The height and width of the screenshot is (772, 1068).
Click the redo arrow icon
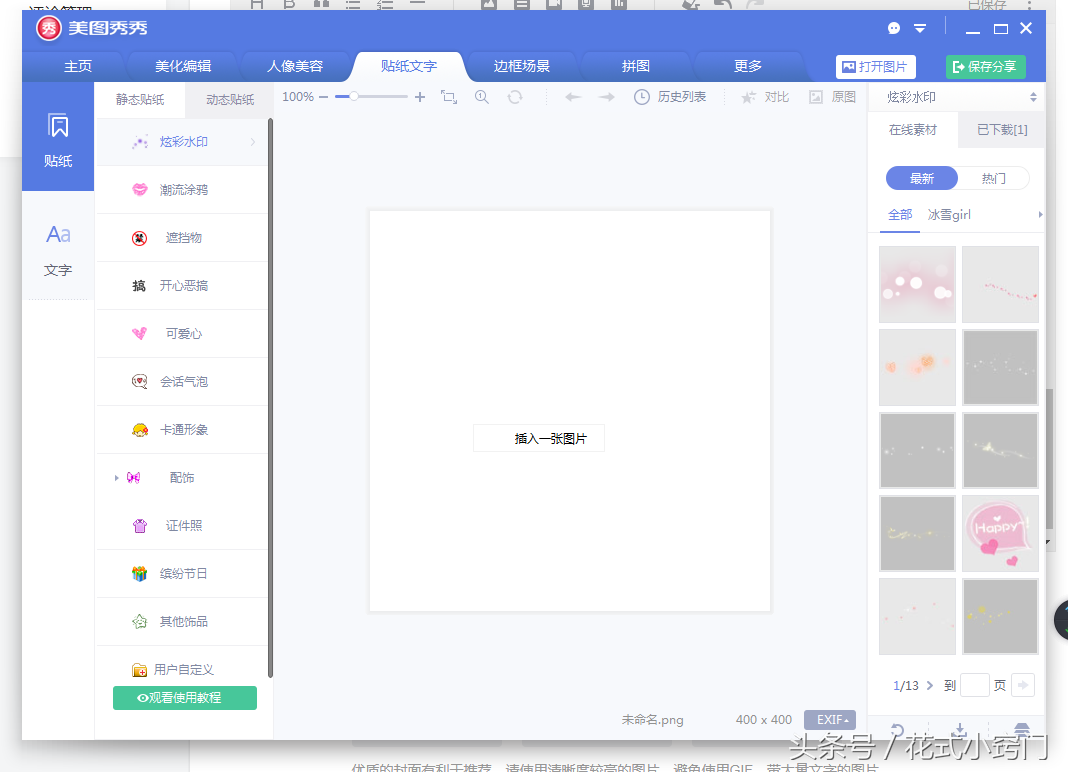click(606, 97)
